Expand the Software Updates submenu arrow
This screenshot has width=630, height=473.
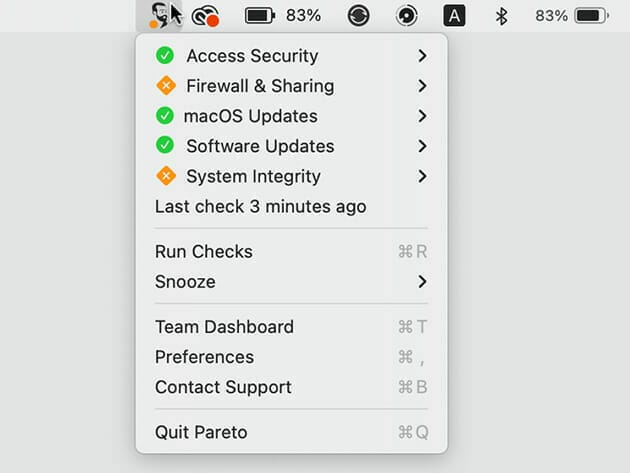[x=422, y=146]
